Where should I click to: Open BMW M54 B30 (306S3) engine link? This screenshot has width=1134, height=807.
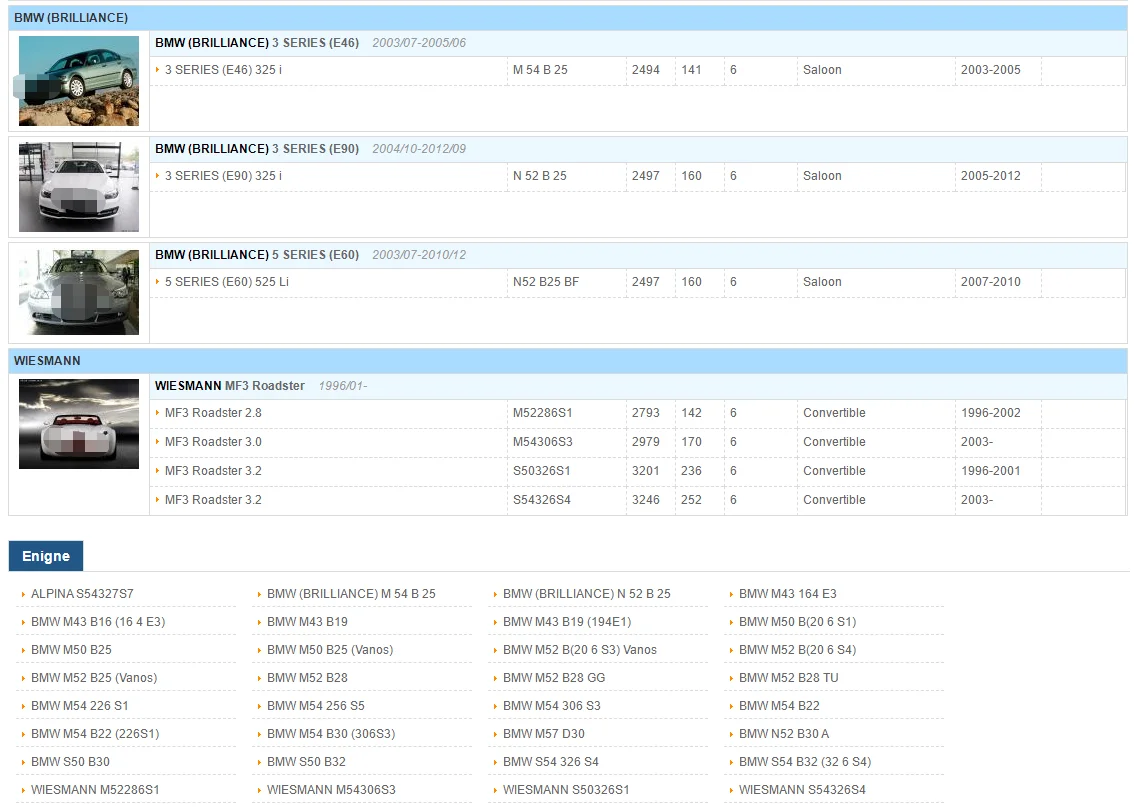click(x=331, y=734)
